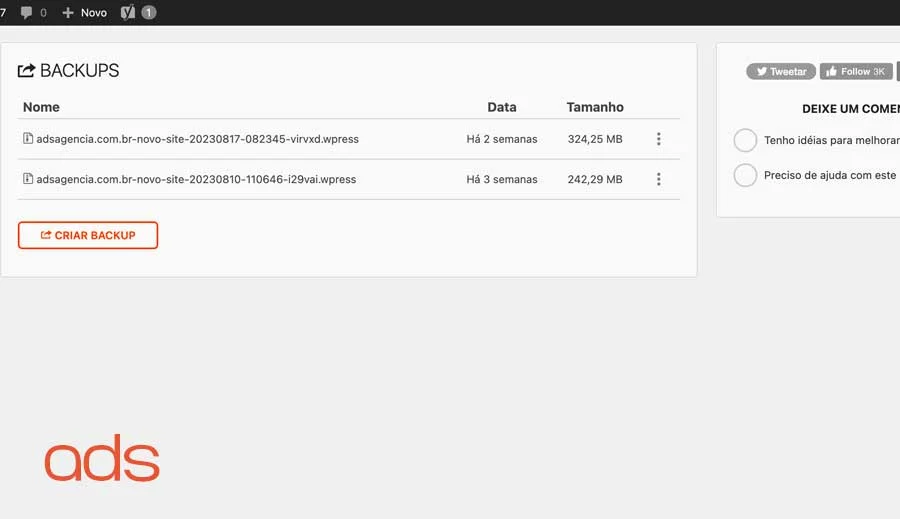Open backup adsagencia.com.br-novo-site-20230810-110646-i29vai.wpress

[x=196, y=179]
